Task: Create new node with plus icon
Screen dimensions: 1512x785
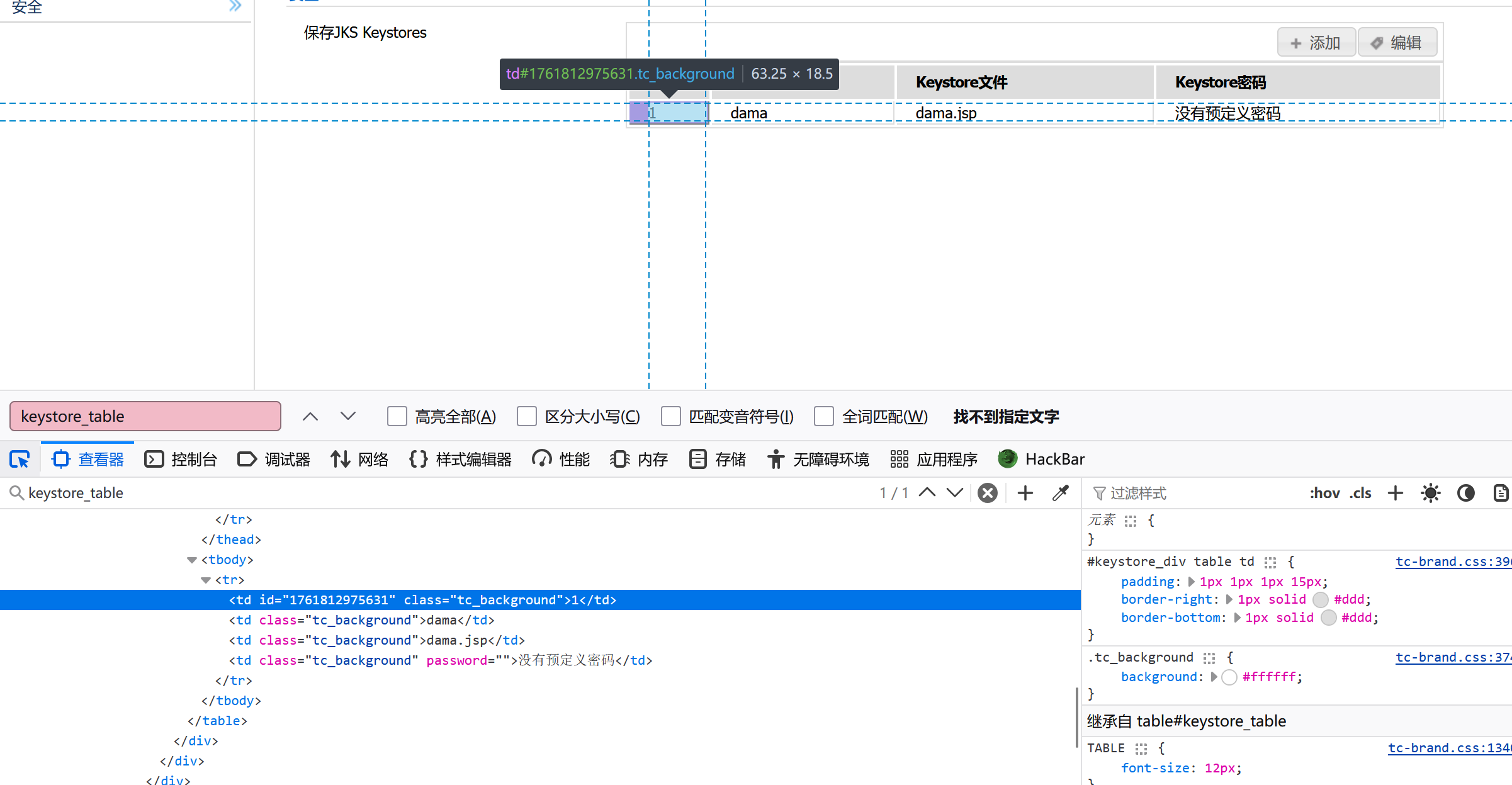Action: pos(1025,493)
